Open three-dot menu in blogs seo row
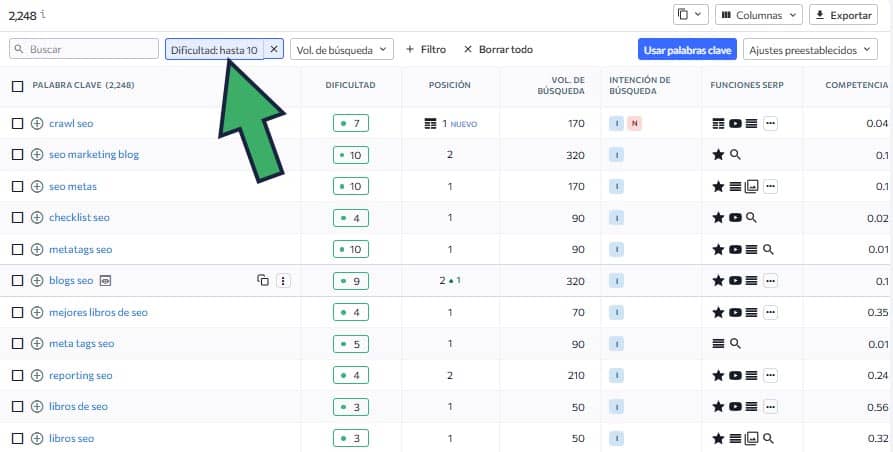Screen dimensions: 893x452 pyautogui.click(x=283, y=281)
